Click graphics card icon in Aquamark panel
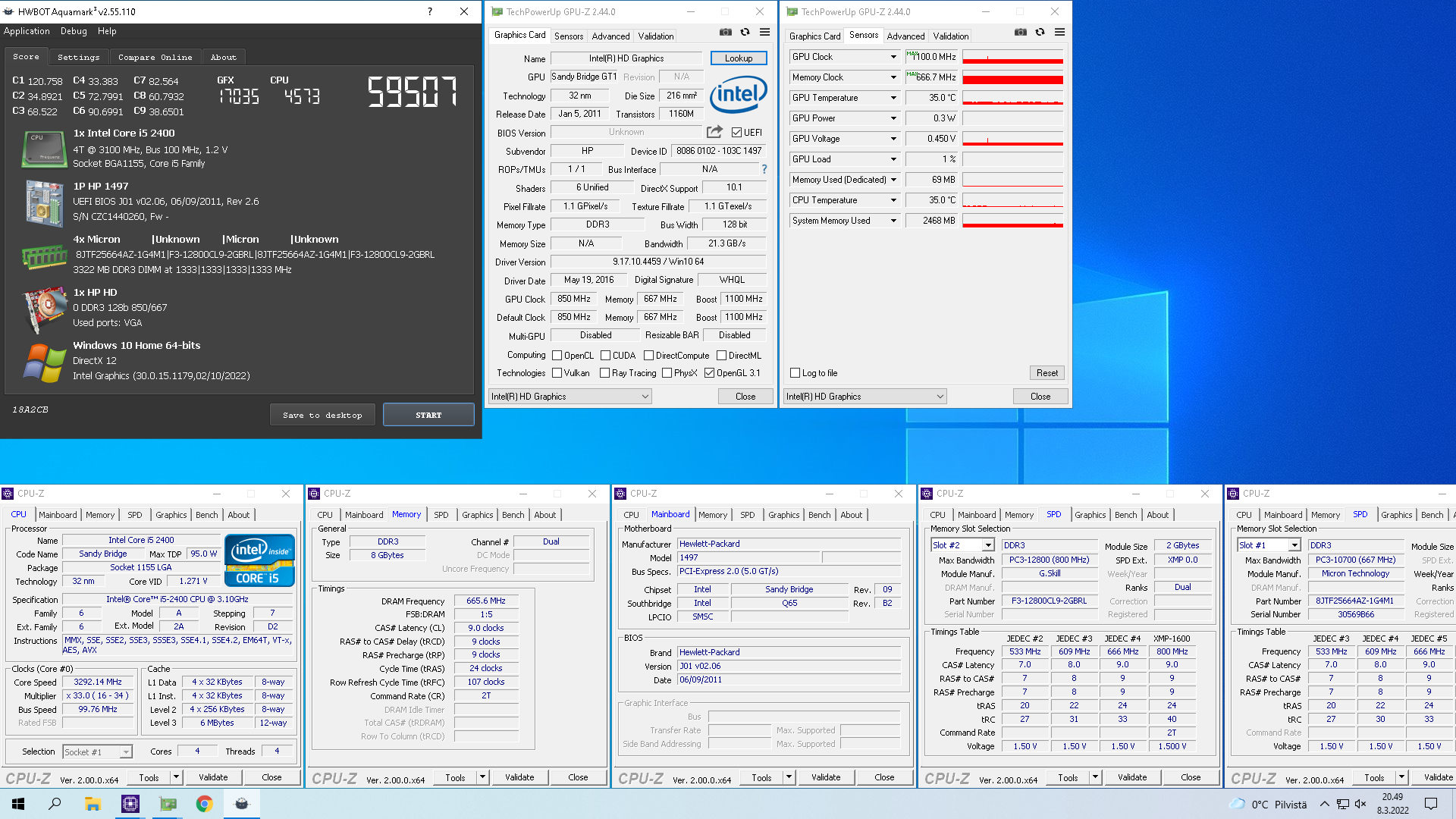Image resolution: width=1456 pixels, height=819 pixels. (45, 309)
